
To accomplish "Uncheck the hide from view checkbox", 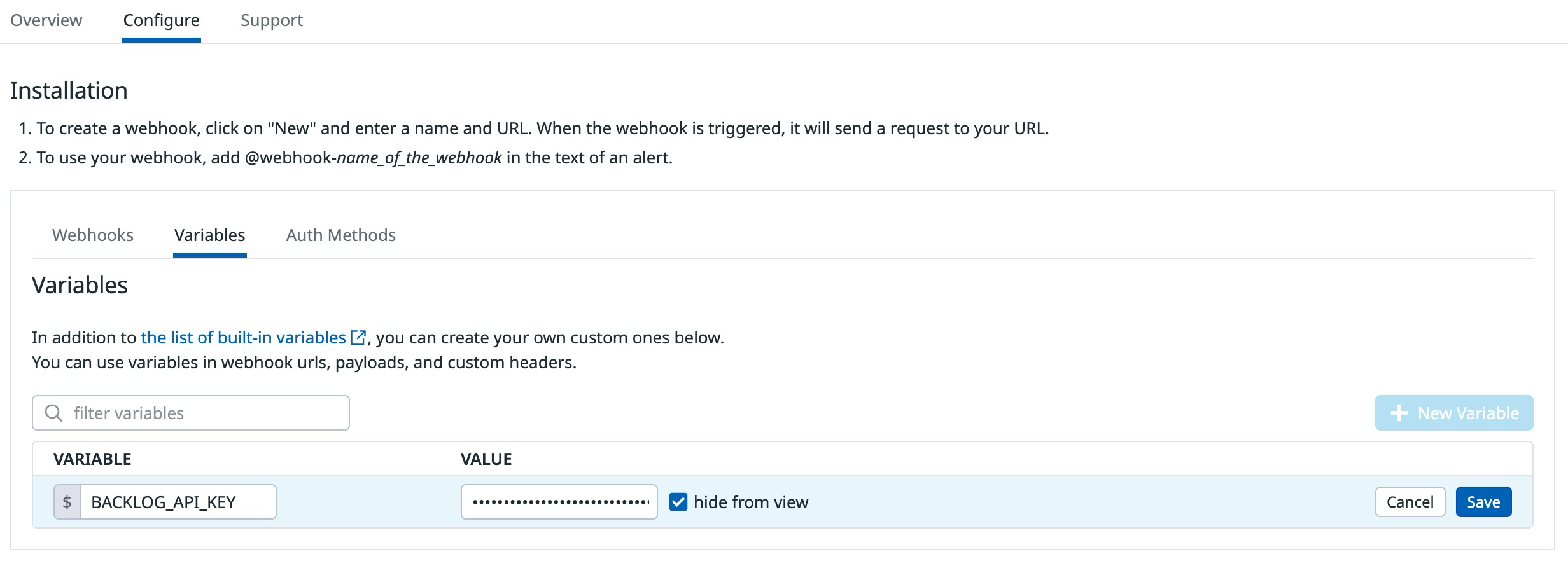I will tap(679, 502).
